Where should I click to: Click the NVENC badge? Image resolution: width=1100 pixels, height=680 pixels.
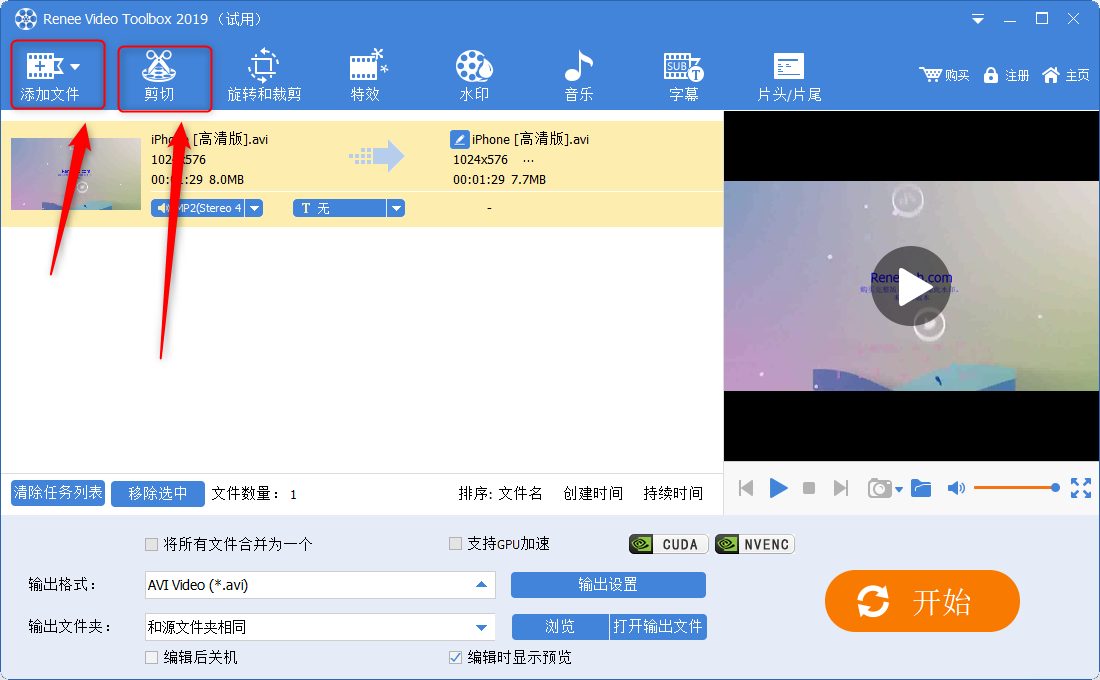click(755, 544)
